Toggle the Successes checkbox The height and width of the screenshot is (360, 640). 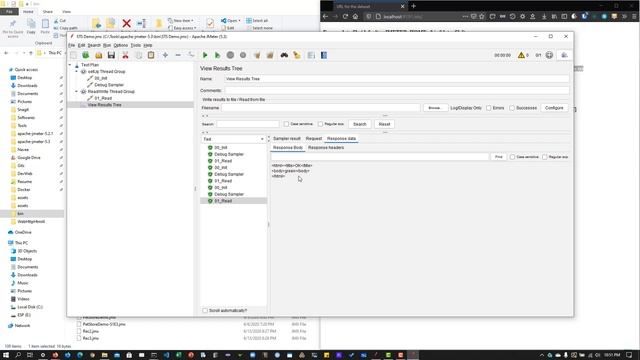tap(512, 108)
